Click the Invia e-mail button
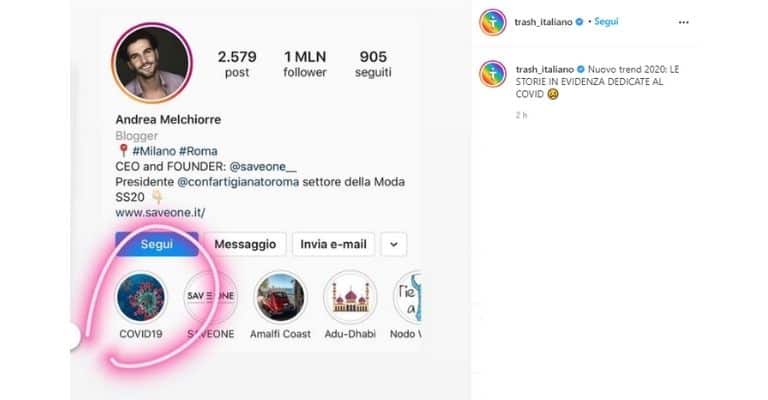Screen dimensions: 768x400 334,244
